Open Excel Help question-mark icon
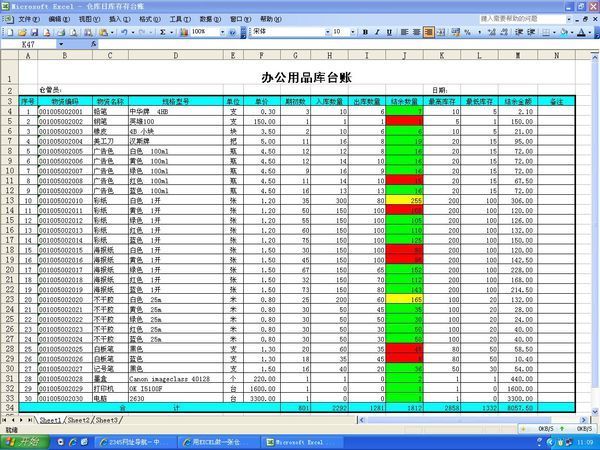Viewport: 600px width, 450px height. pos(232,32)
